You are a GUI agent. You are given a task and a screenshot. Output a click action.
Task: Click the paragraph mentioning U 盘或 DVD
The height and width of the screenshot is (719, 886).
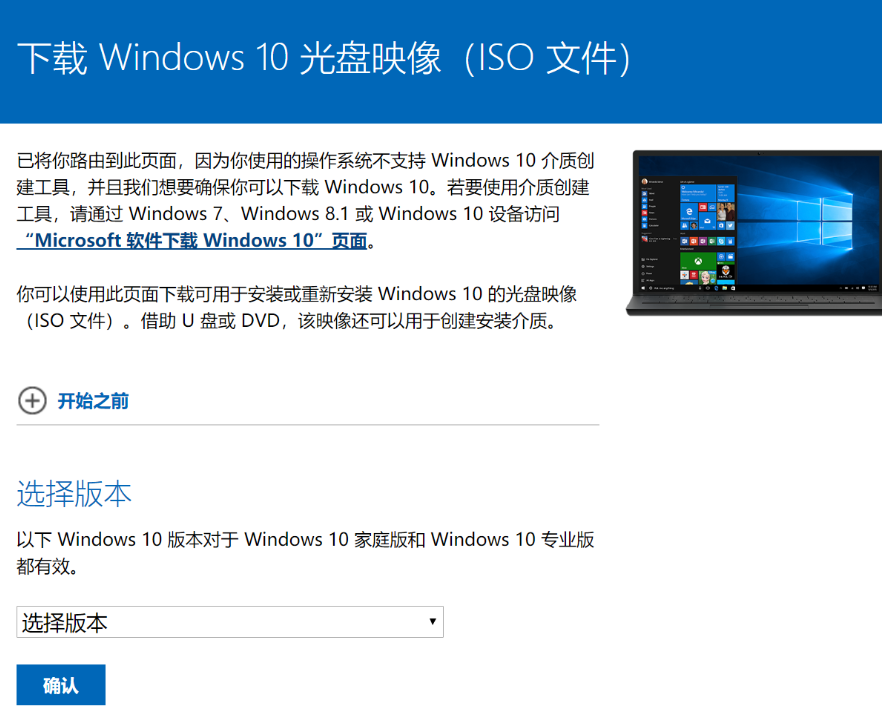point(297,307)
